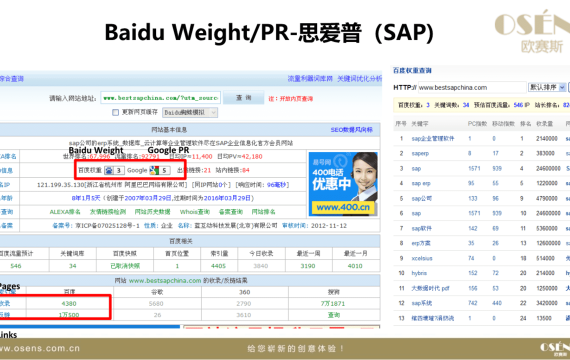Open the 友情链接检测 link
570x360 pixels.
(108, 212)
